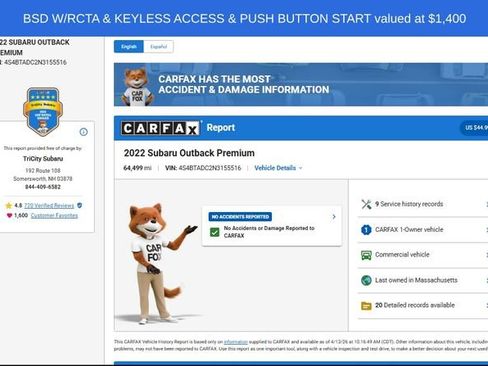Click the NO ACCIDENTS REPORTED badge
The image size is (488, 366).
[240, 217]
